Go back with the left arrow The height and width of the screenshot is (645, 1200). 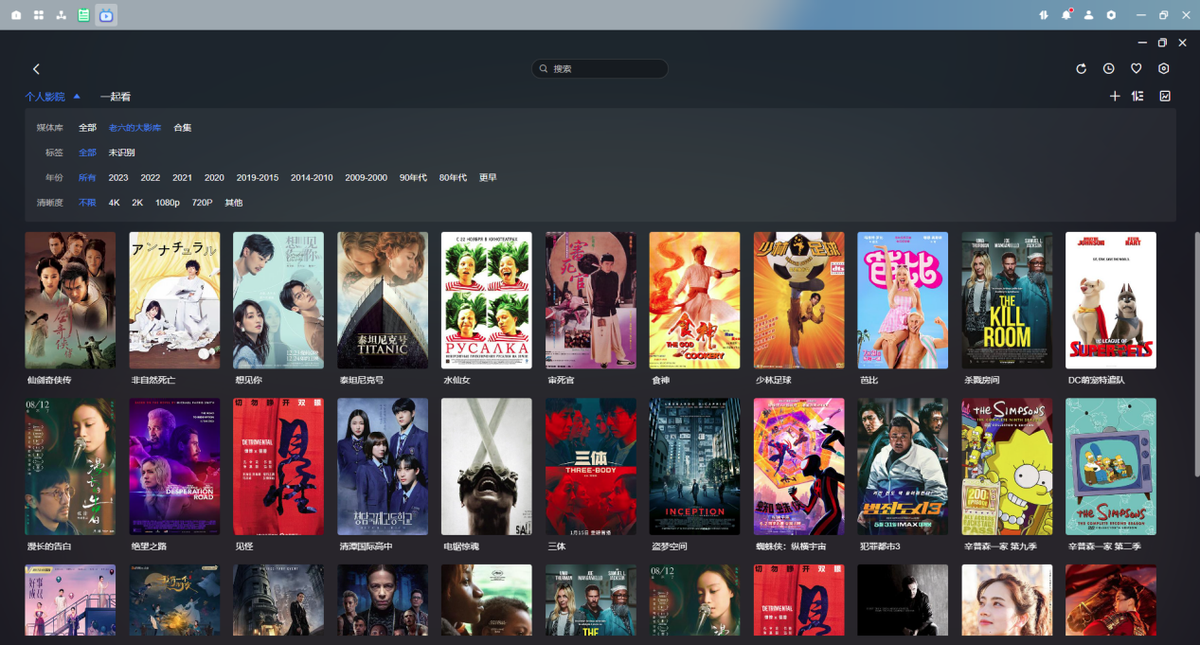[36, 69]
